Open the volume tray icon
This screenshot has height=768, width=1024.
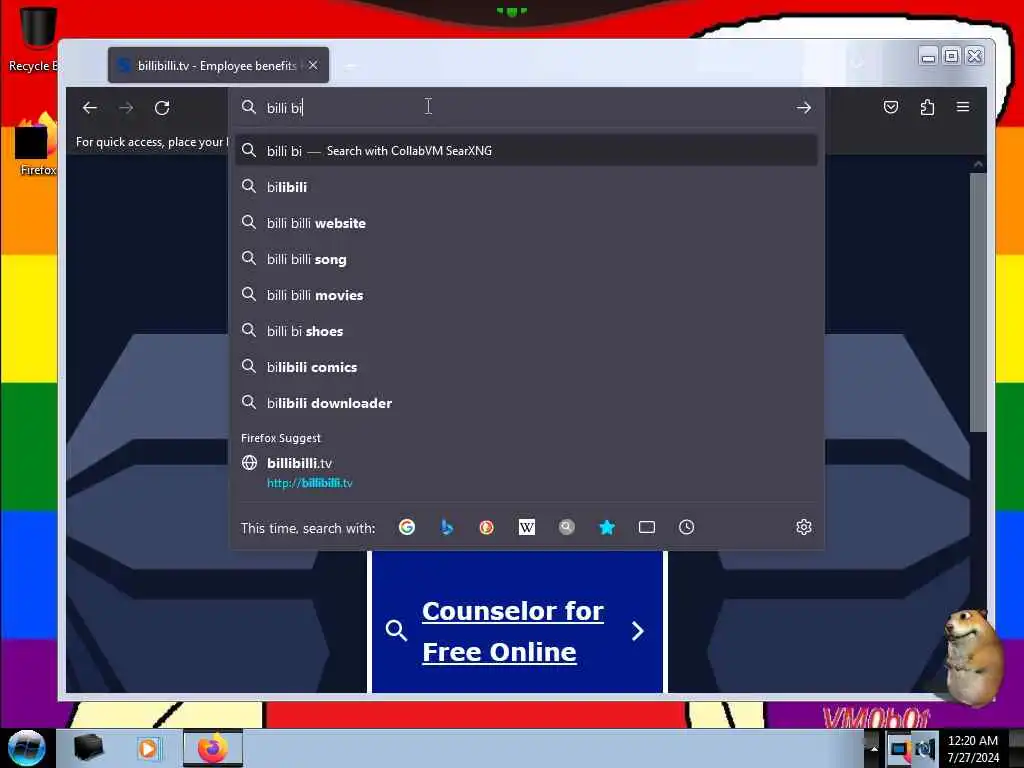pyautogui.click(x=925, y=749)
